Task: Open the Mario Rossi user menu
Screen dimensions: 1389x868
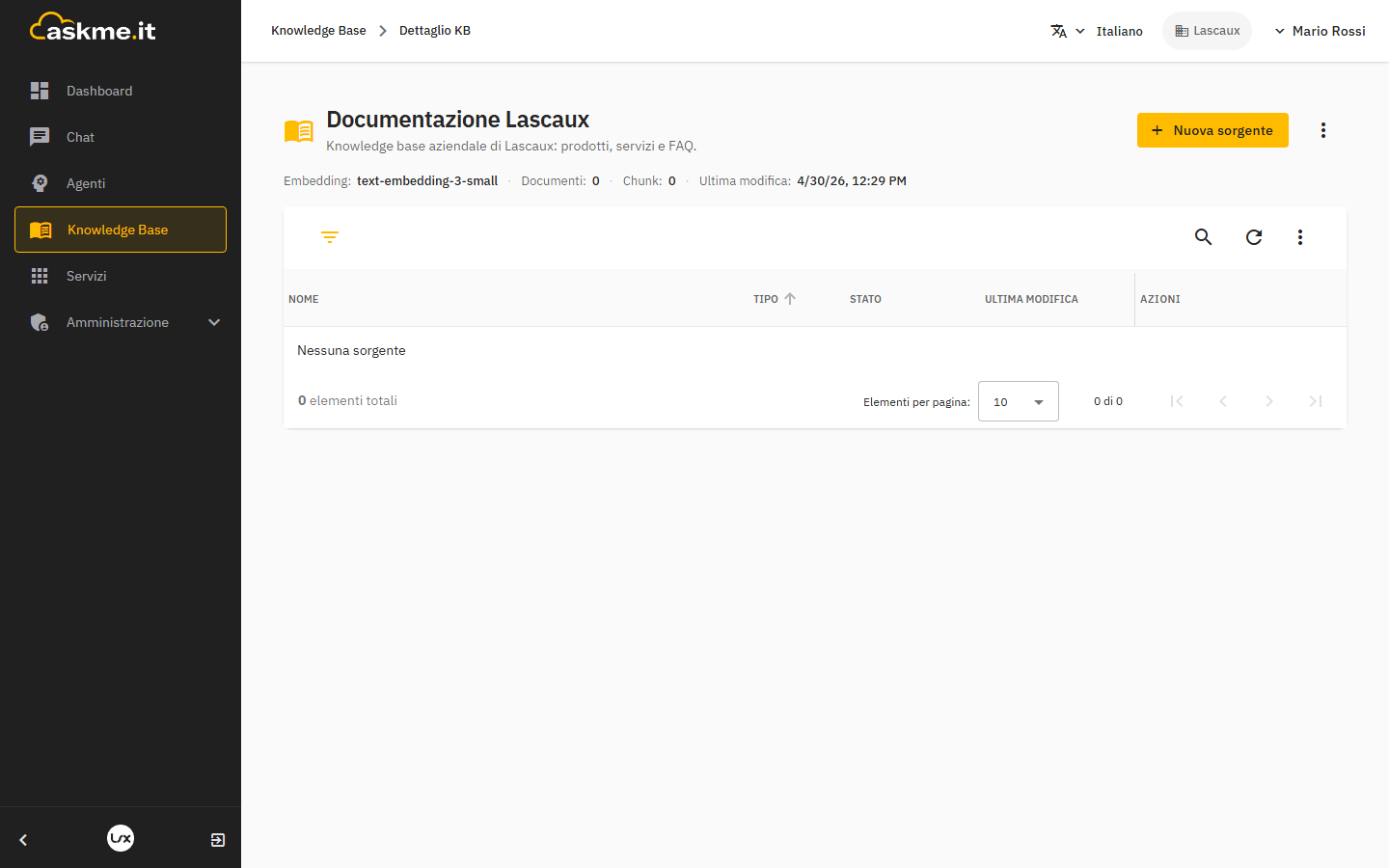Action: tap(1320, 31)
